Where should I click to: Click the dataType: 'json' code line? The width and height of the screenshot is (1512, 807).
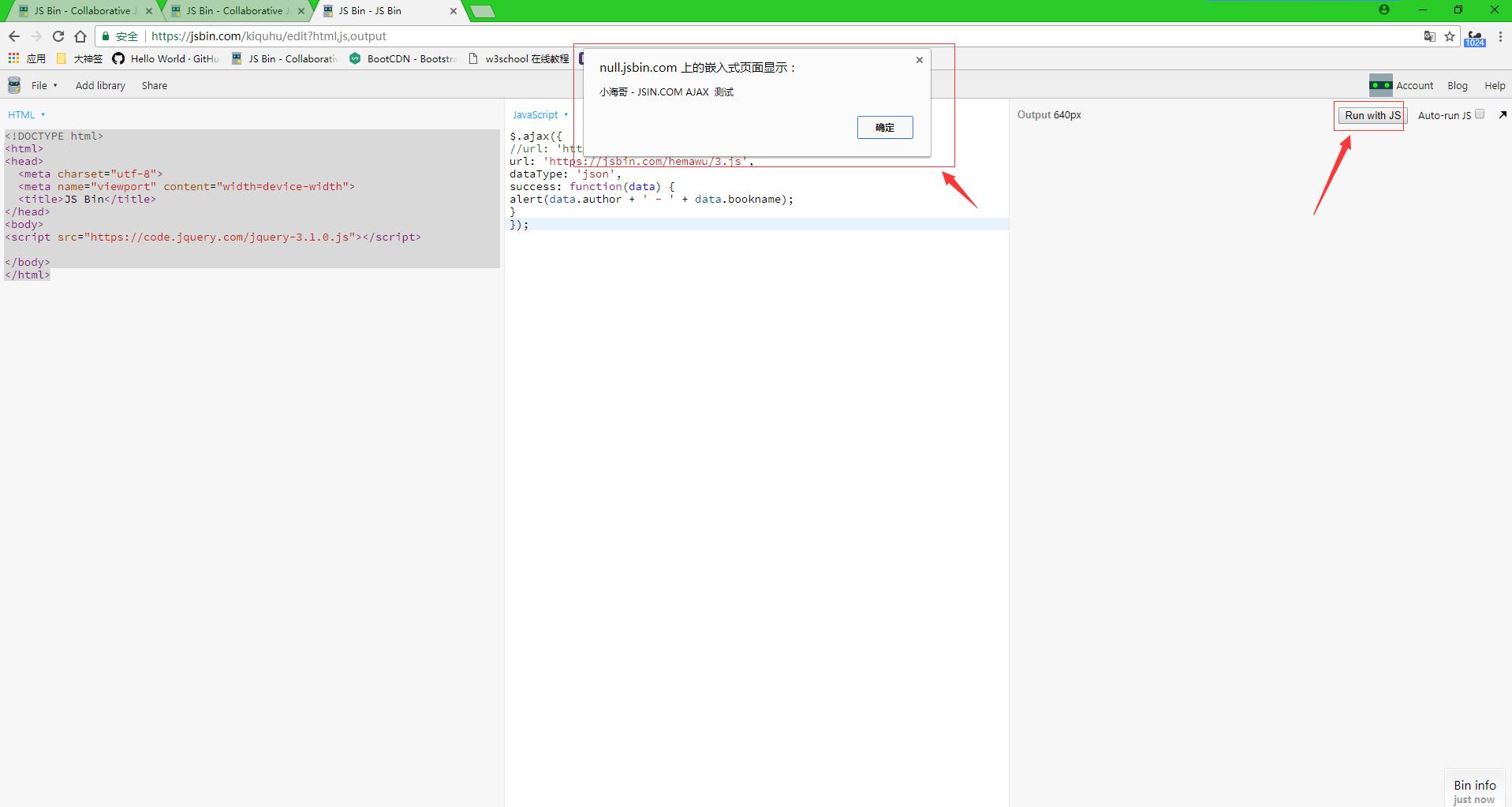tap(566, 174)
